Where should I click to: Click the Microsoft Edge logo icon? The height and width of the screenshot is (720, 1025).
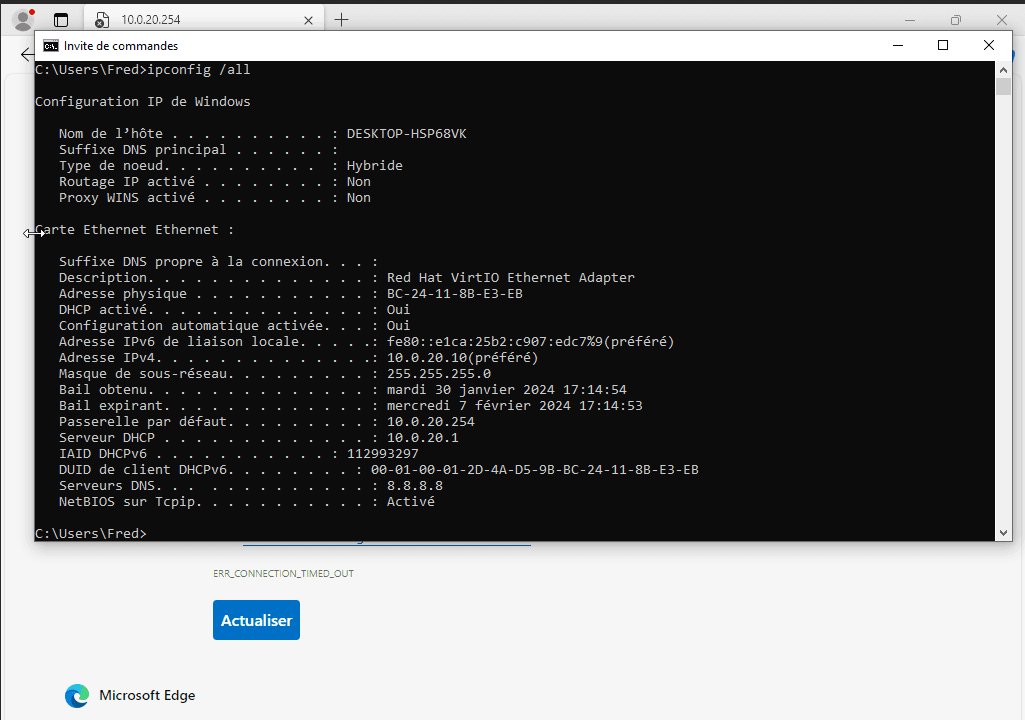point(77,696)
